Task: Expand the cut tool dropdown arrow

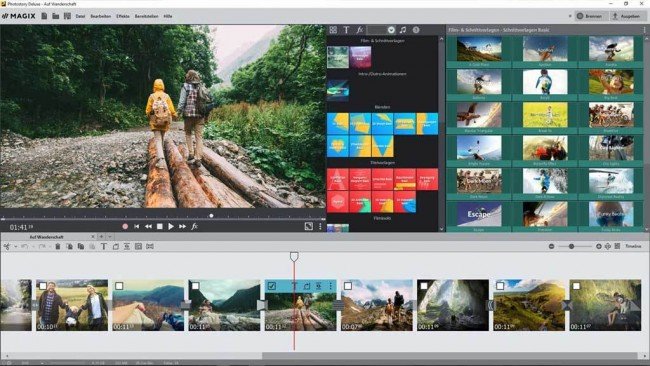Action: pos(15,247)
